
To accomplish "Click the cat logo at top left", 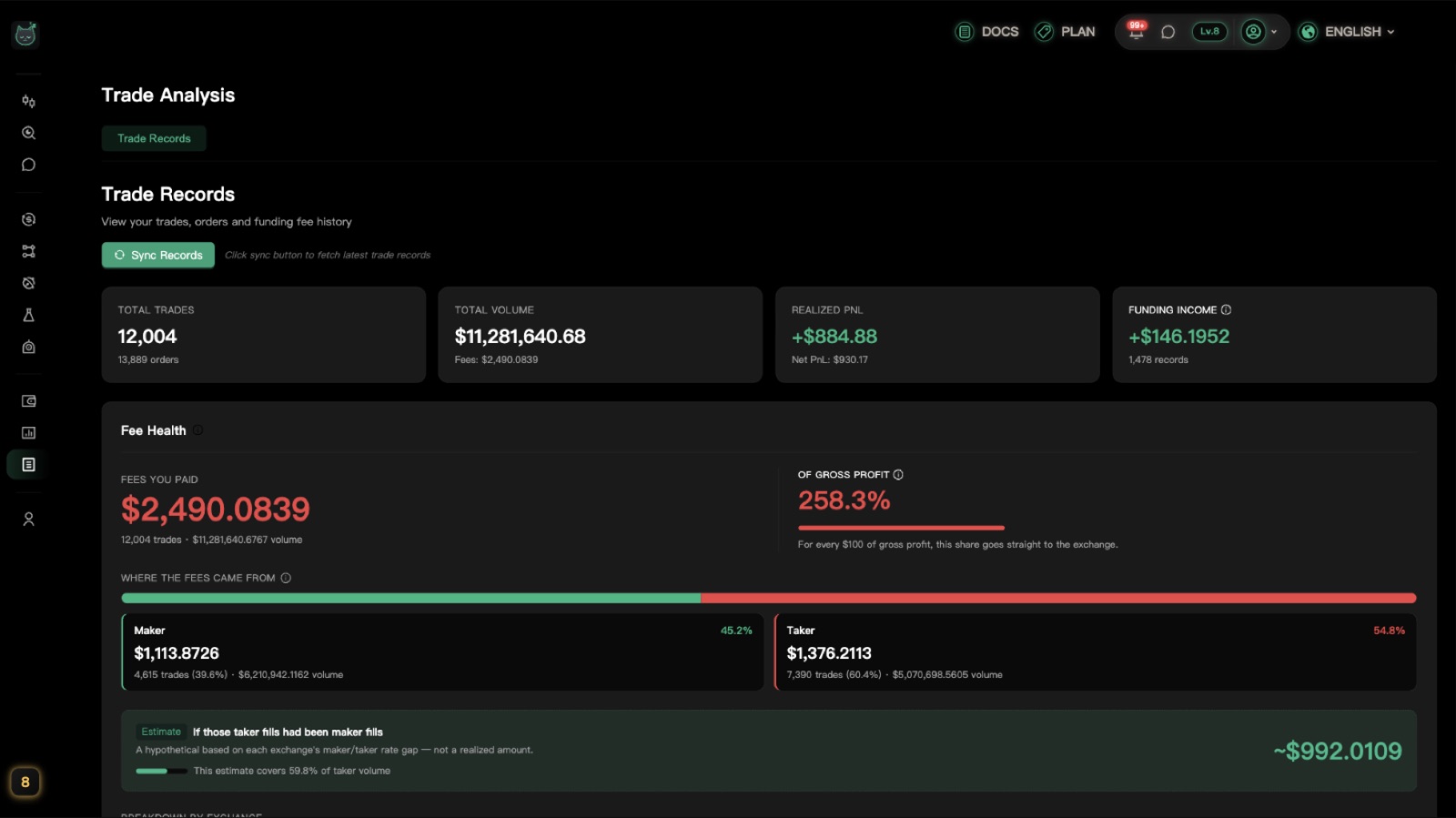I will (x=25, y=35).
